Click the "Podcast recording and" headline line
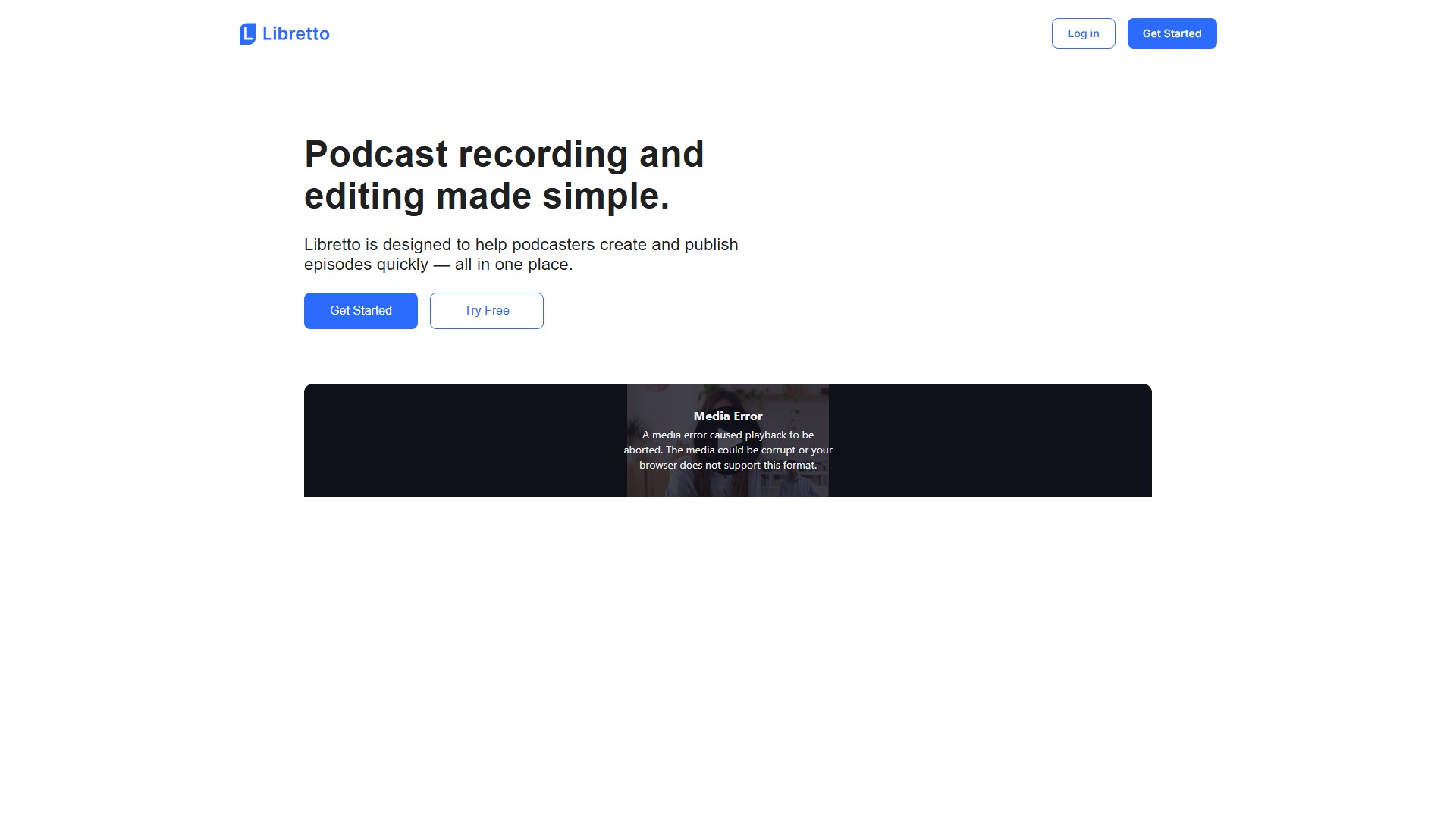 (504, 155)
